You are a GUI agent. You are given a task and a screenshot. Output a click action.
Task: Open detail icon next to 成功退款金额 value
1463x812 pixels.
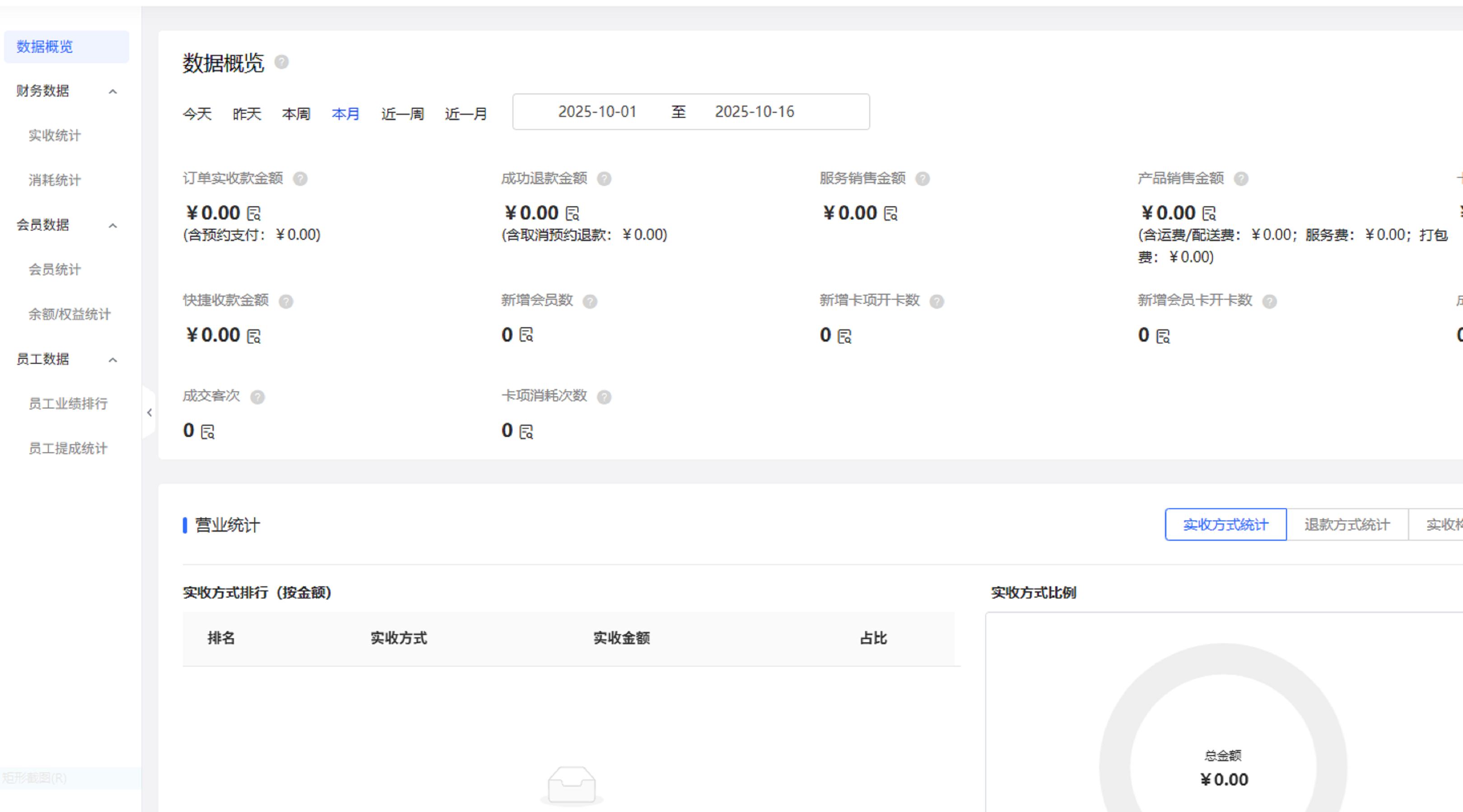(573, 213)
